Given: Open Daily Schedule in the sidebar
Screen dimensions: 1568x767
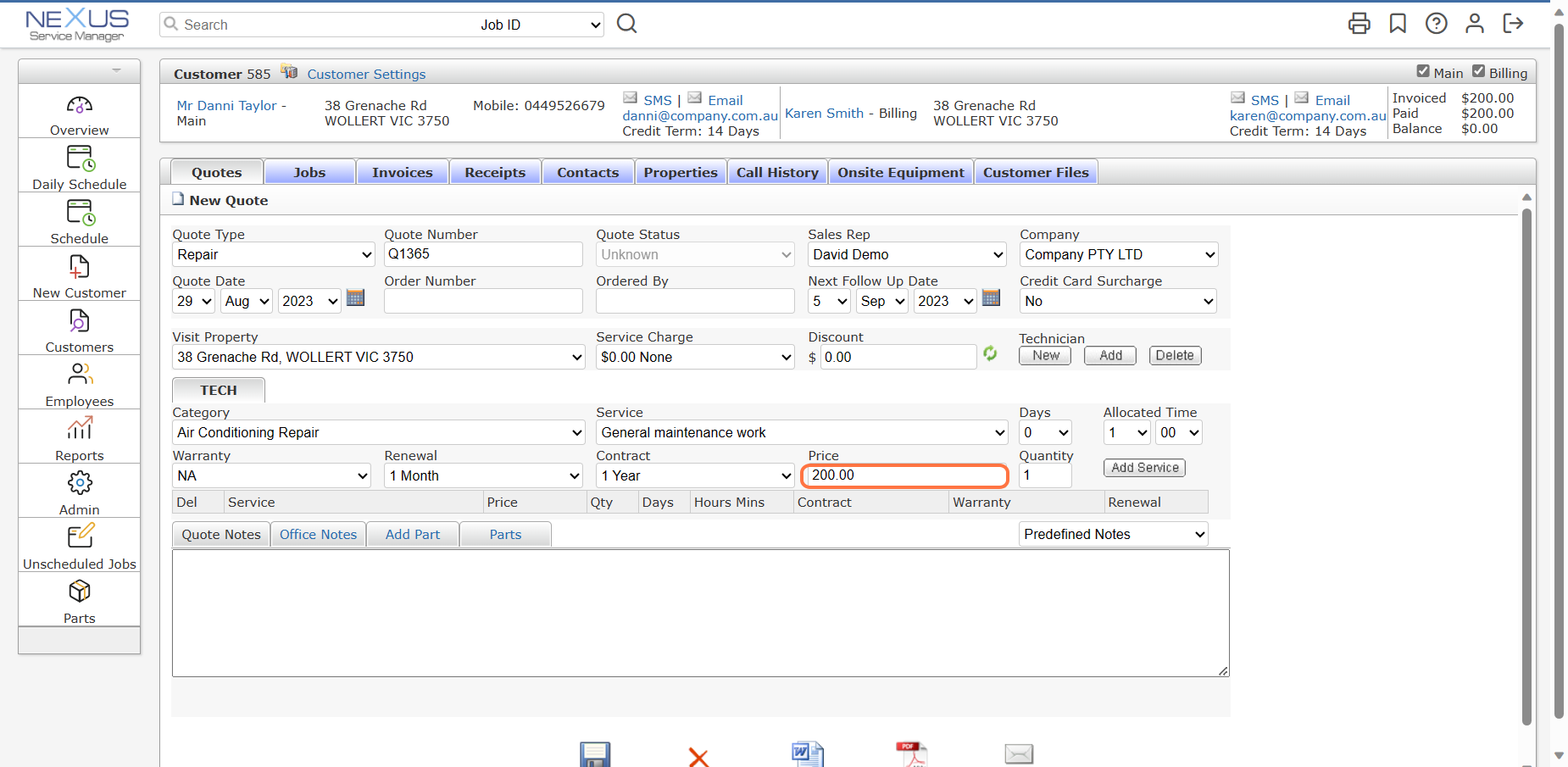Looking at the screenshot, I should (80, 169).
